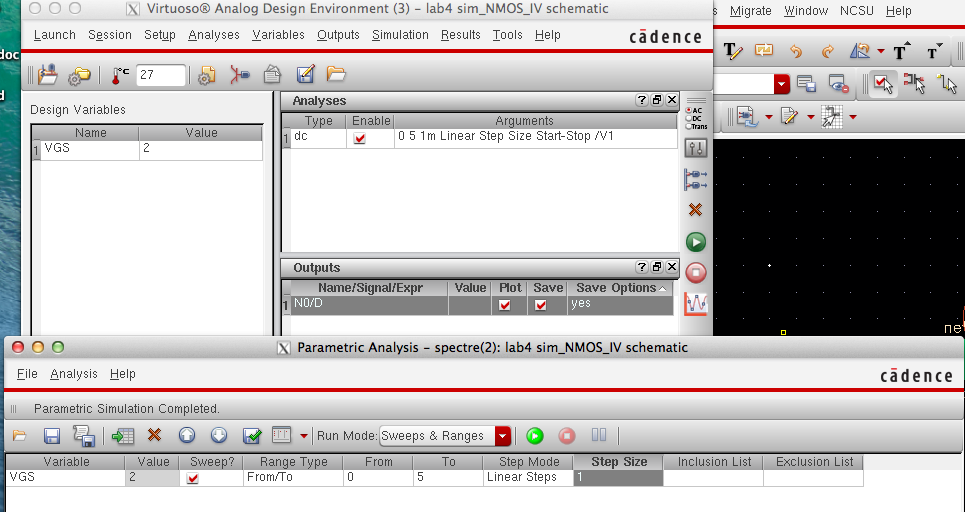Click the green arrow add-row table icon
965x512 pixels.
(122, 436)
